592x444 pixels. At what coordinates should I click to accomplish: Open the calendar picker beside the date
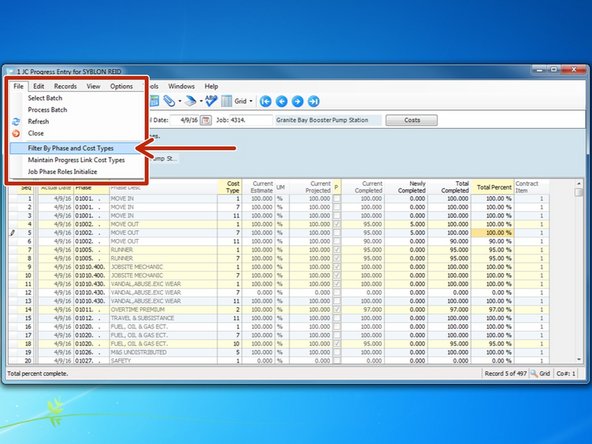click(x=205, y=120)
